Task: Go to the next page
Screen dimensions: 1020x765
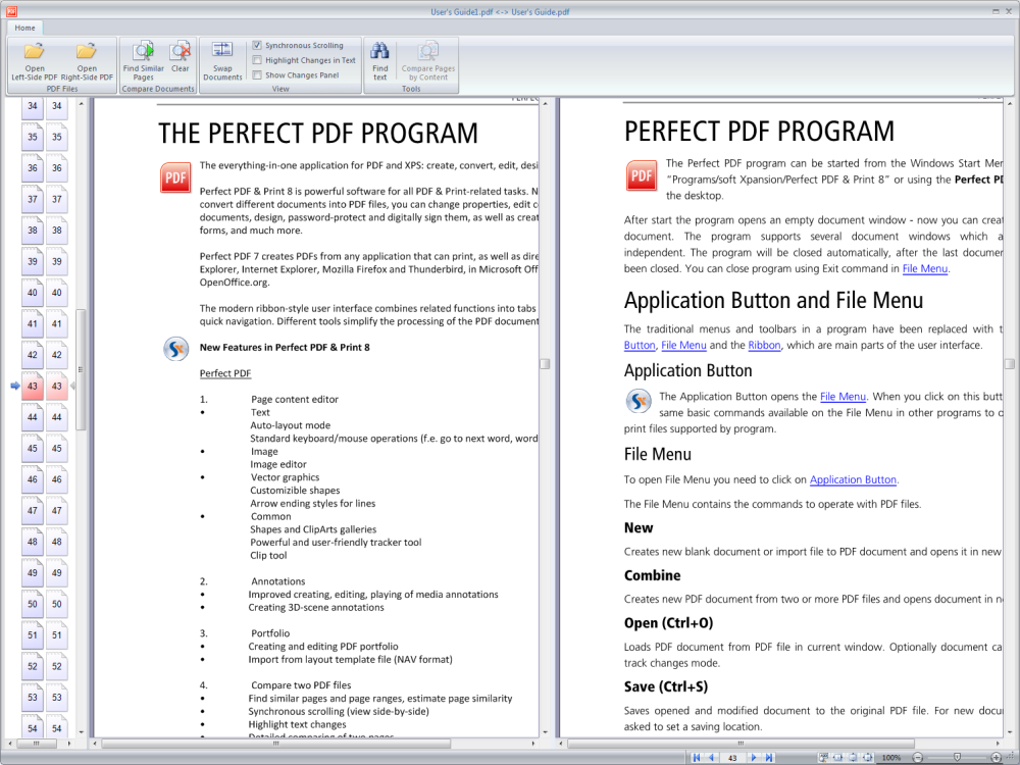Action: [x=754, y=757]
